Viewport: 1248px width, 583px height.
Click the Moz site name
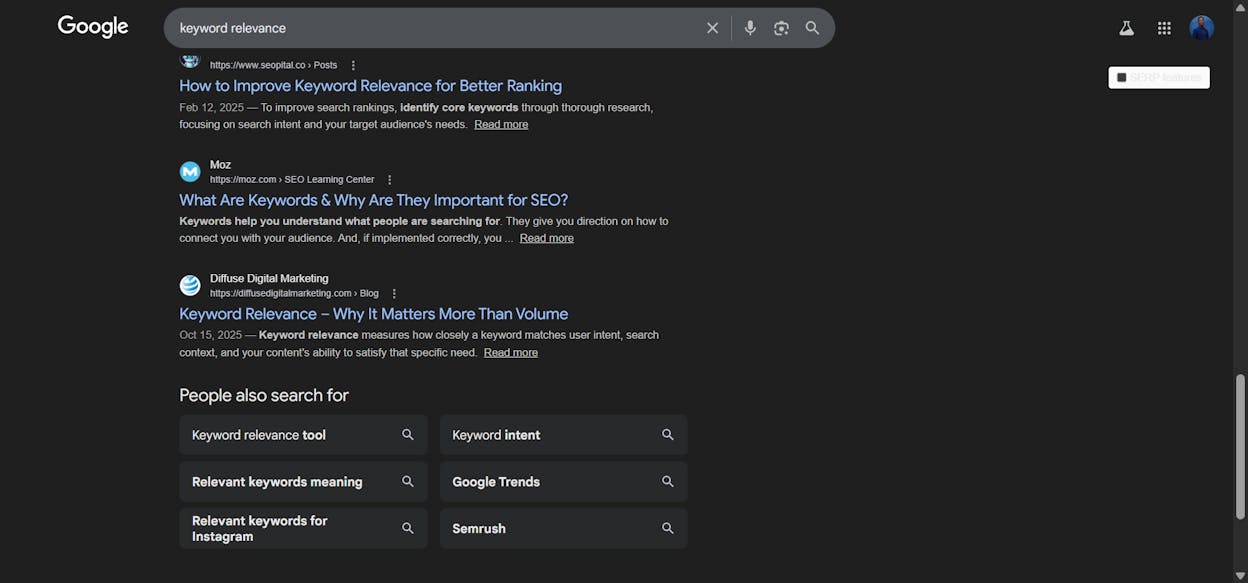click(220, 165)
